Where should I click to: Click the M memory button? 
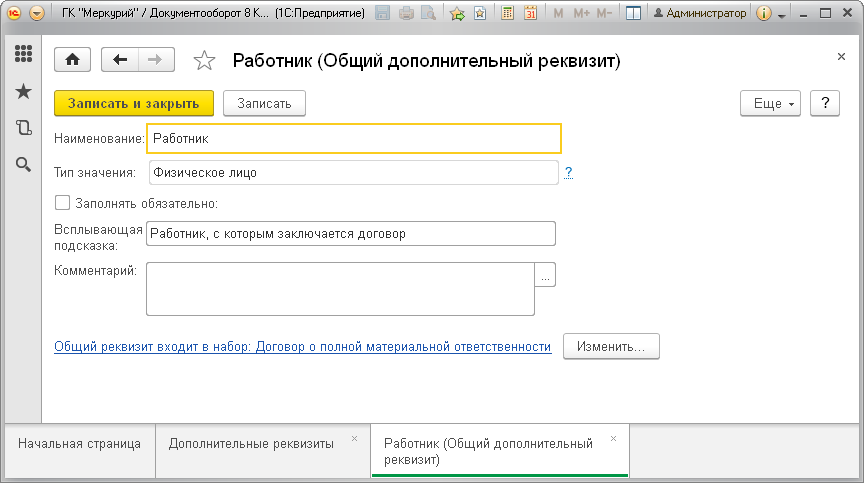tap(558, 13)
